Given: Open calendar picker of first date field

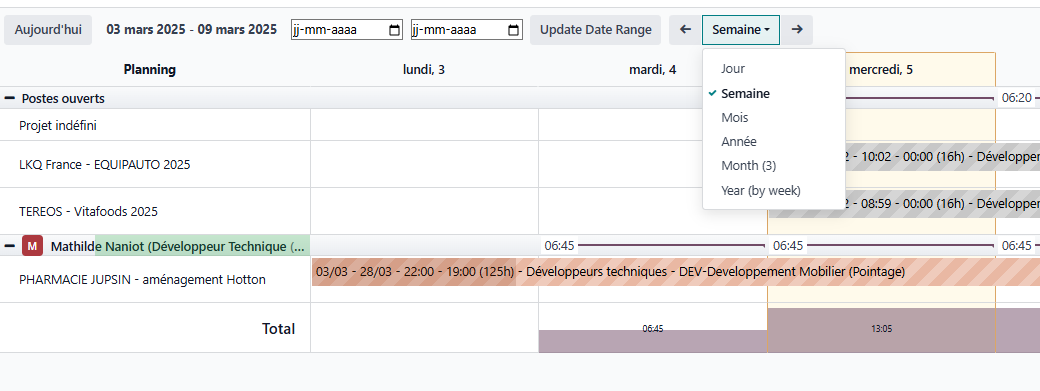Looking at the screenshot, I should [x=394, y=30].
